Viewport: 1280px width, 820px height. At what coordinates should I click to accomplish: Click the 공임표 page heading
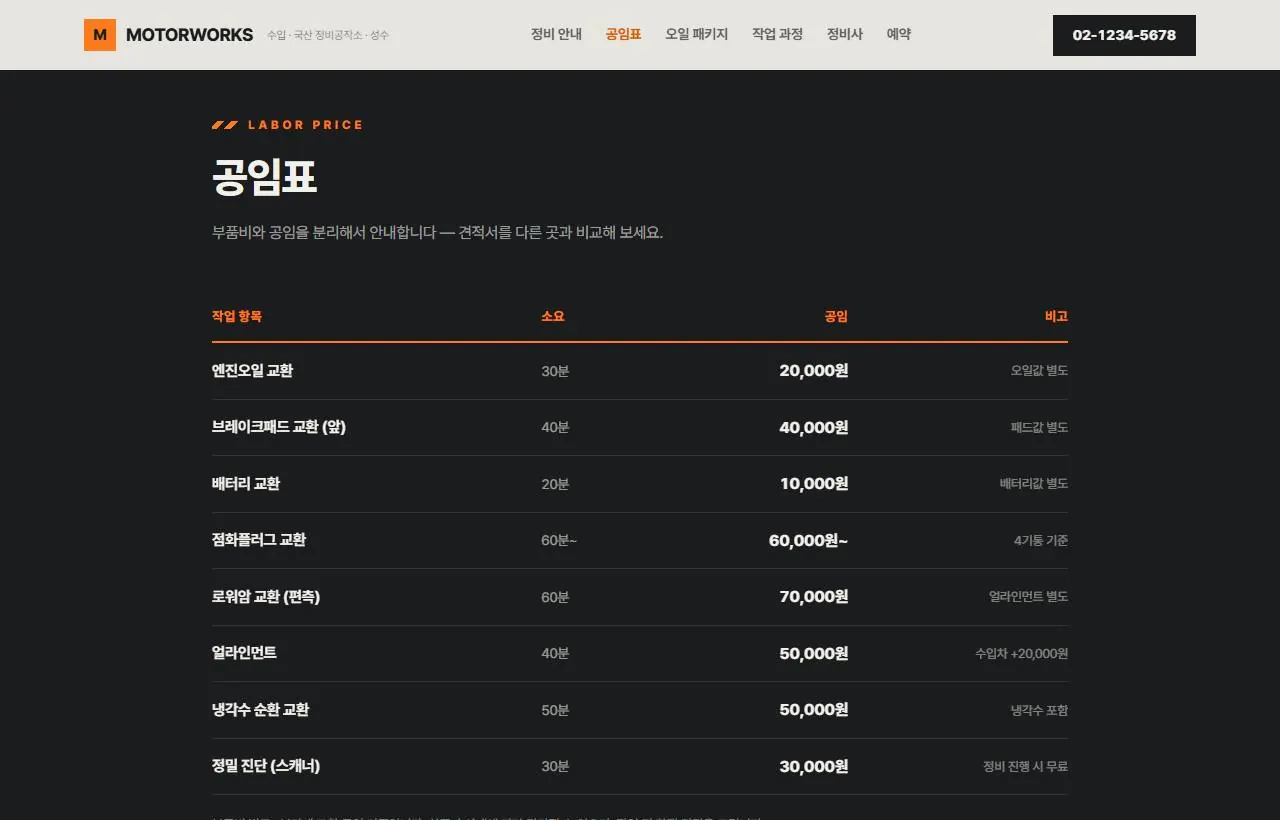tap(264, 177)
